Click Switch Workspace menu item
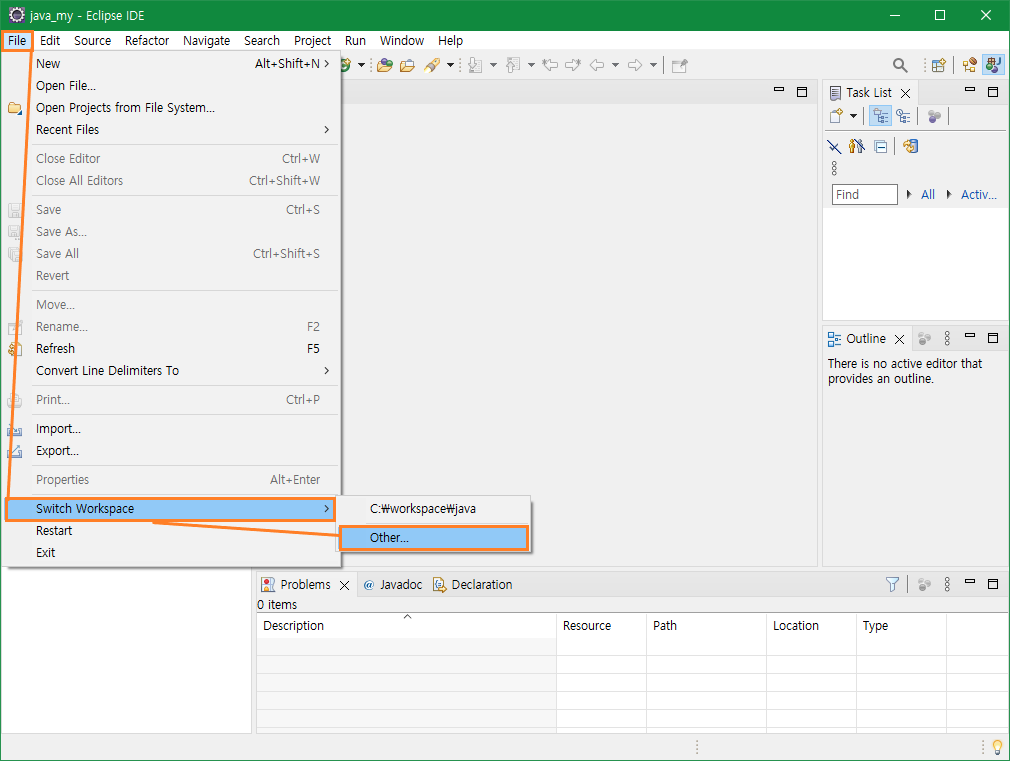 click(x=170, y=508)
